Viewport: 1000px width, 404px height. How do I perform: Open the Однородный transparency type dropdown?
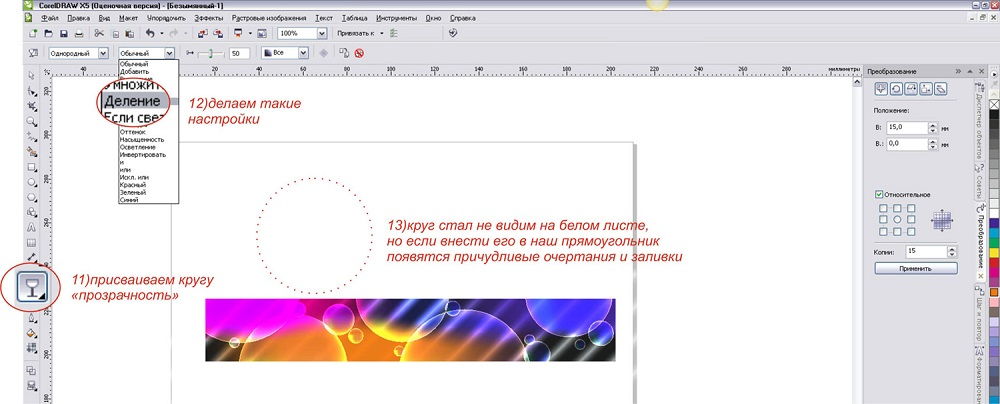pos(103,54)
